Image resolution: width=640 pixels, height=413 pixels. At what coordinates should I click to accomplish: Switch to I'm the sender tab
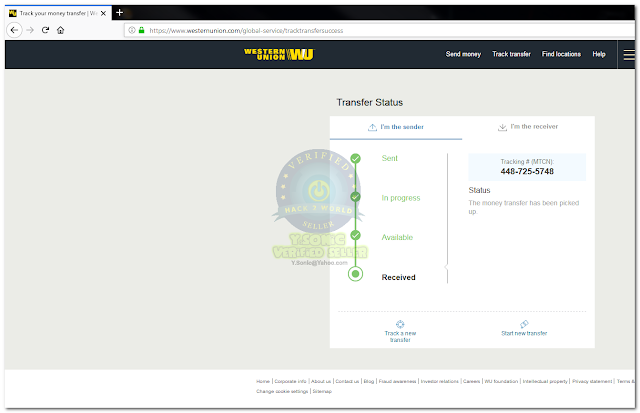click(396, 127)
